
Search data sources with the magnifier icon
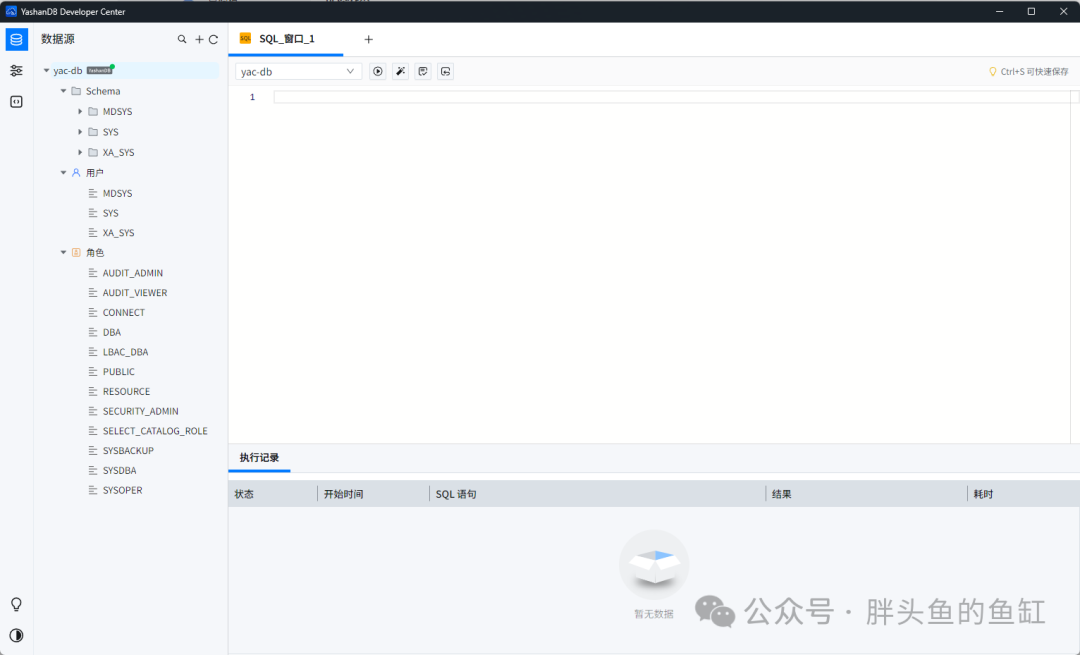[182, 39]
